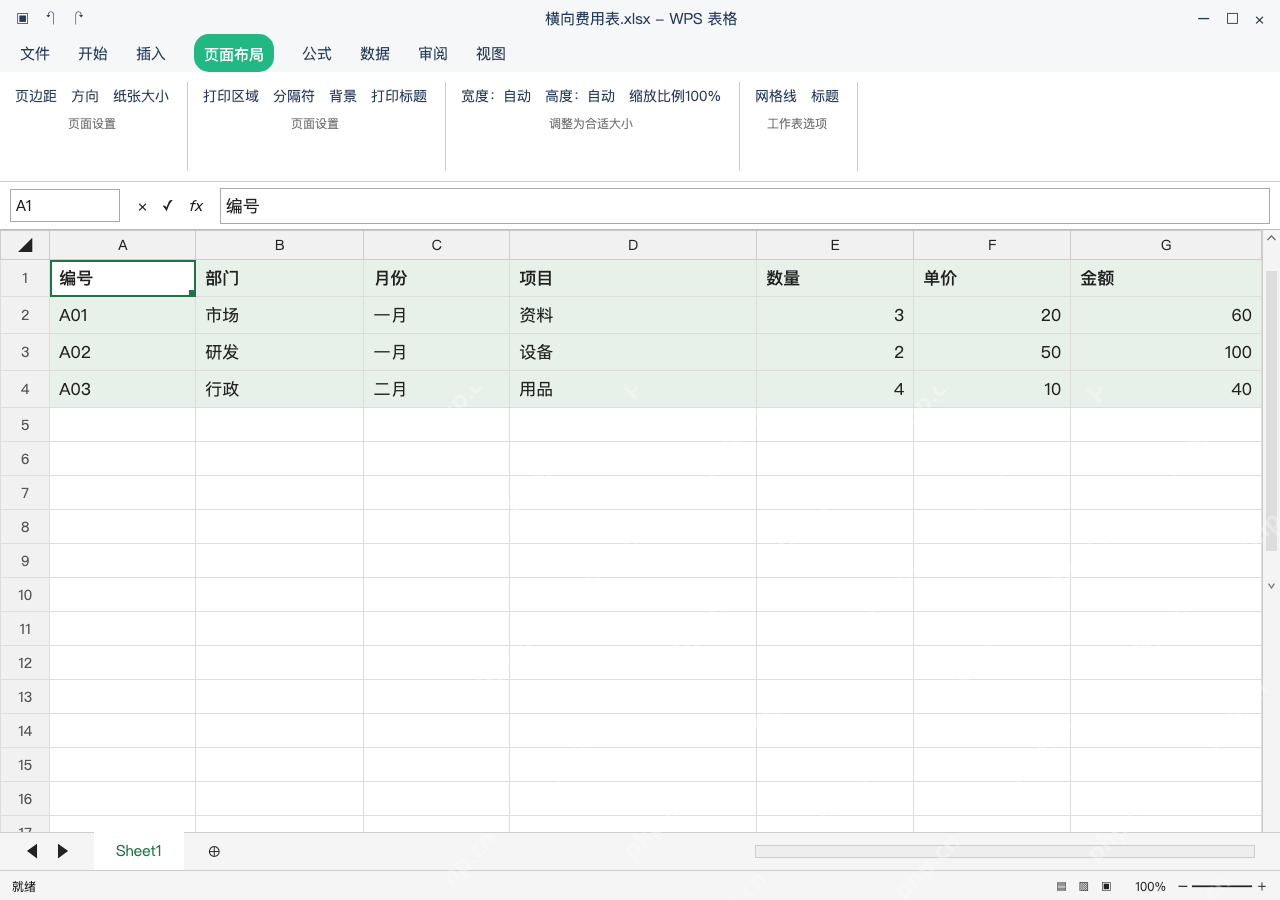
Task: Open the 纸张大小 paper size dropdown
Action: (x=141, y=96)
